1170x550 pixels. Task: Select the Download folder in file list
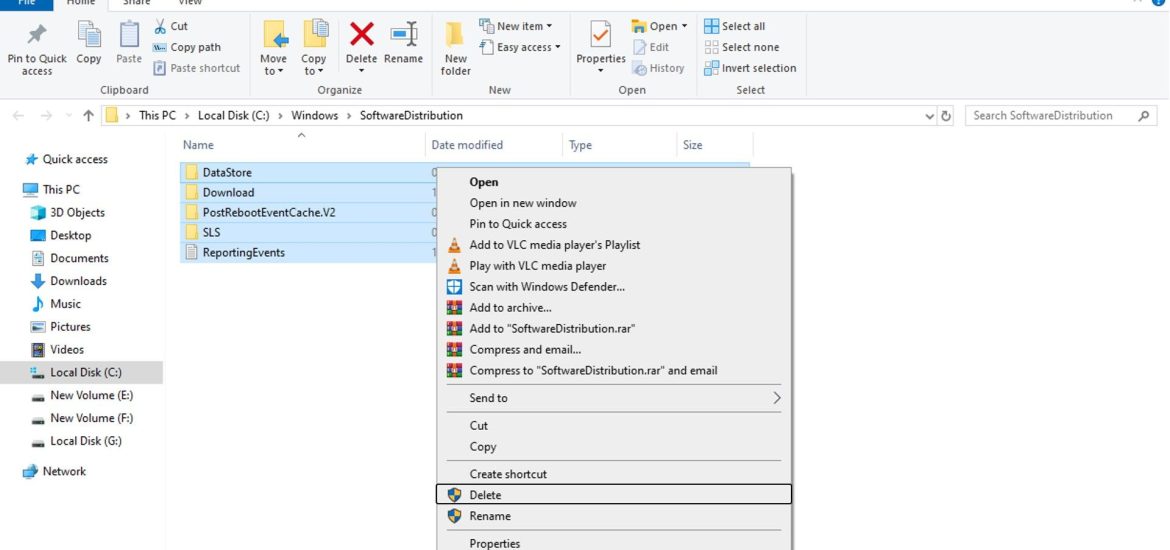(x=228, y=193)
